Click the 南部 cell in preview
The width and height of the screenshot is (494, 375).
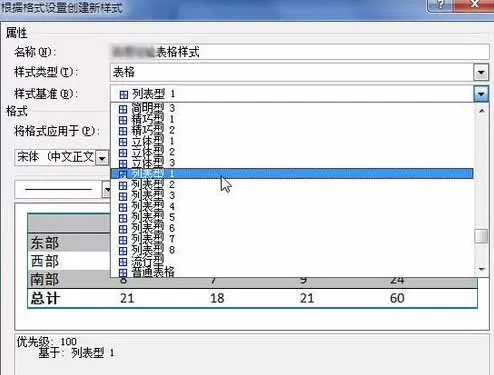(x=45, y=279)
